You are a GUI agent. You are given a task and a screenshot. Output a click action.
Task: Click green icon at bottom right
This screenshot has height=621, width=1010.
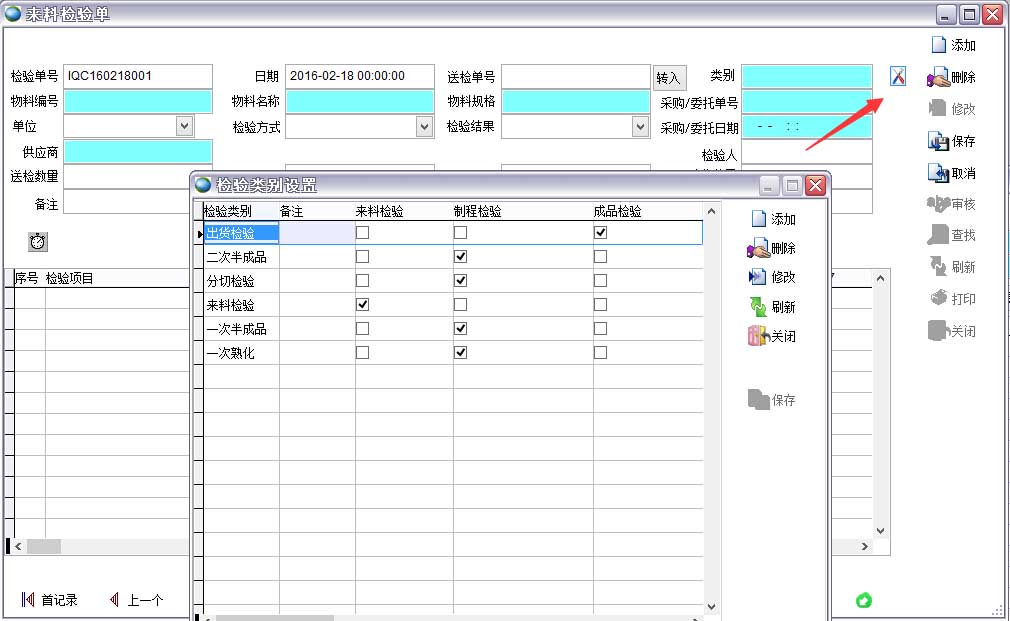(863, 600)
